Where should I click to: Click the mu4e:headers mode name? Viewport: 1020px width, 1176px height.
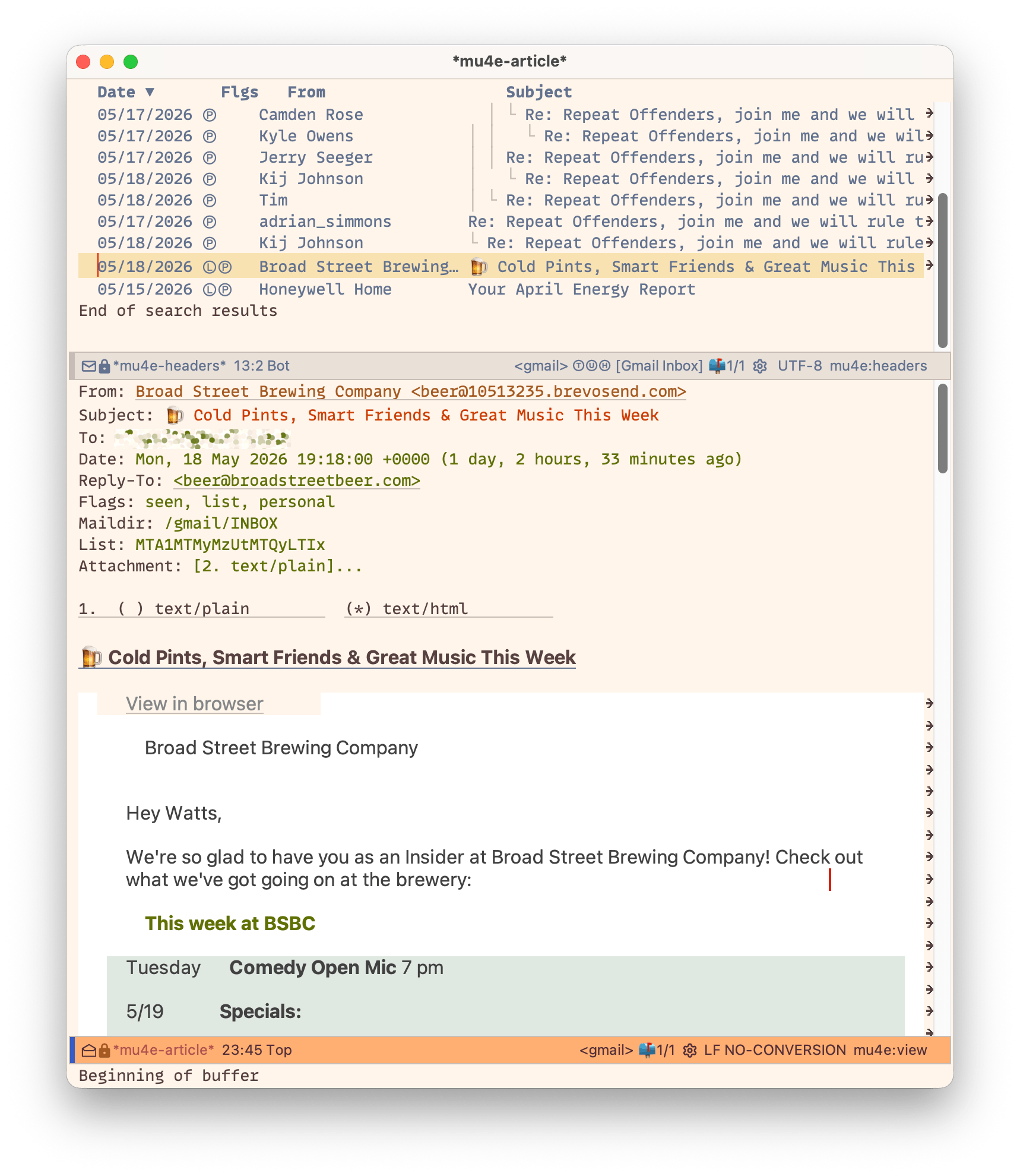coord(878,366)
